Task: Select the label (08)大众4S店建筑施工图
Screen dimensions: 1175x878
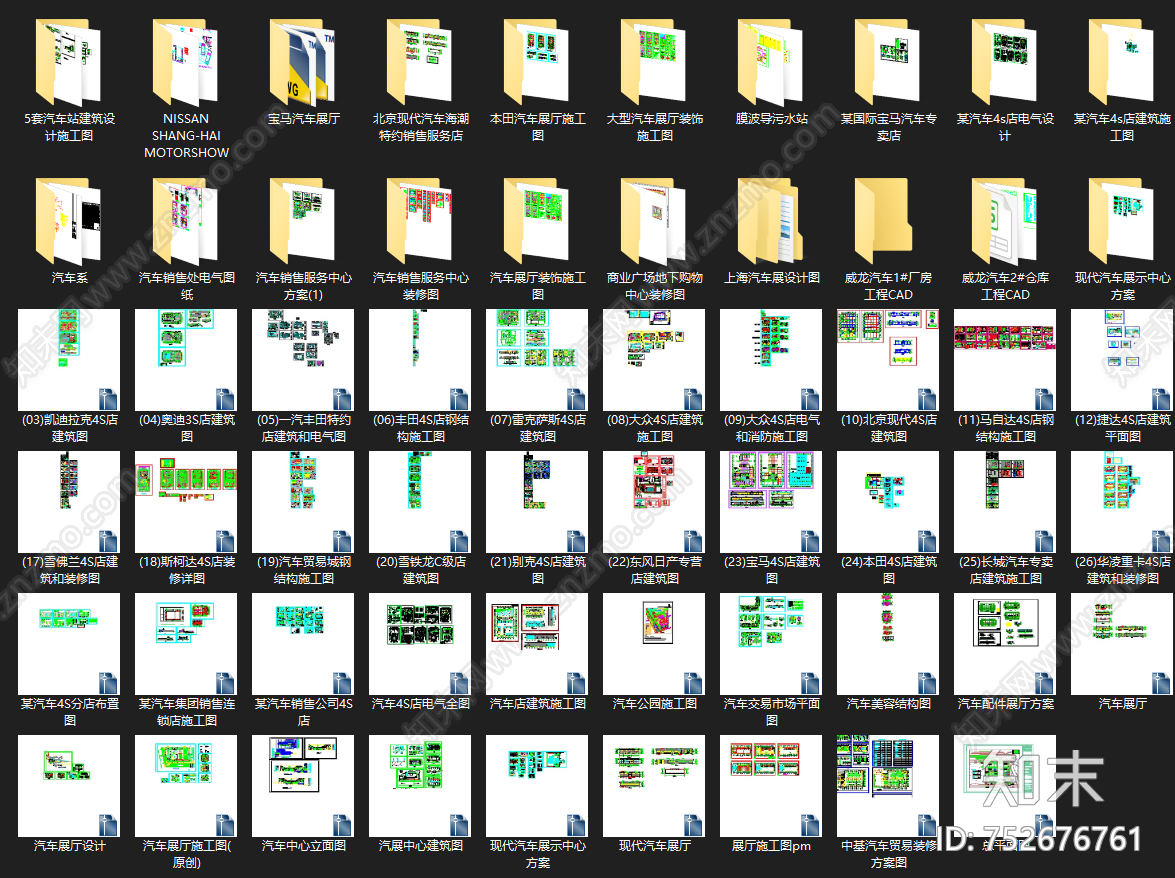Action: click(654, 428)
